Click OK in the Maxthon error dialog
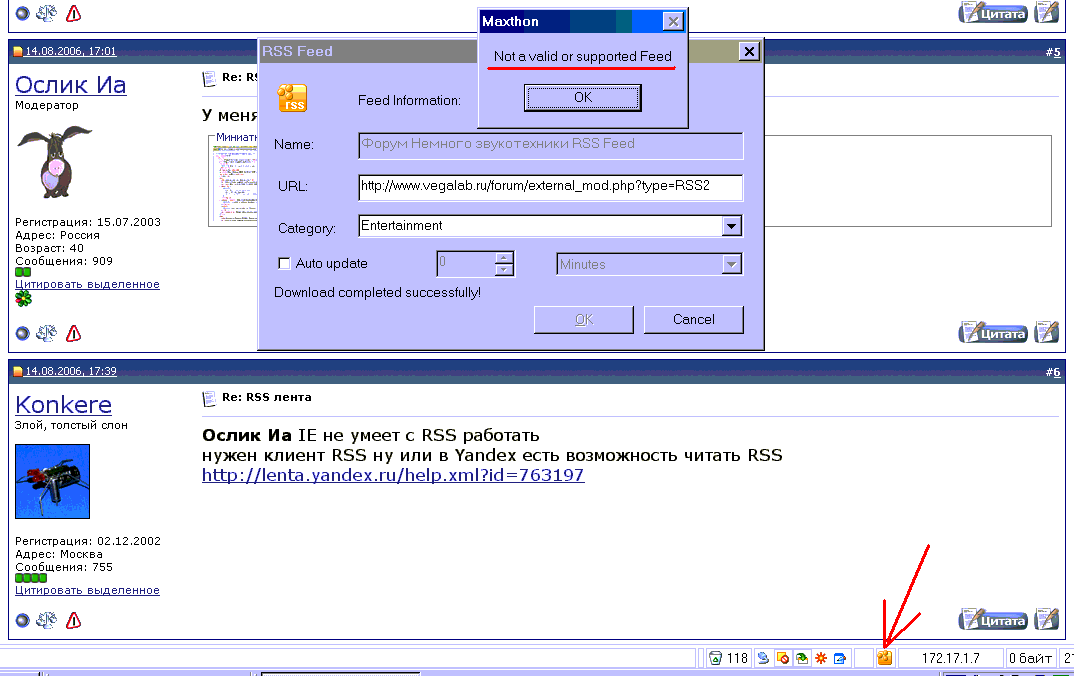Image resolution: width=1074 pixels, height=679 pixels. [583, 97]
